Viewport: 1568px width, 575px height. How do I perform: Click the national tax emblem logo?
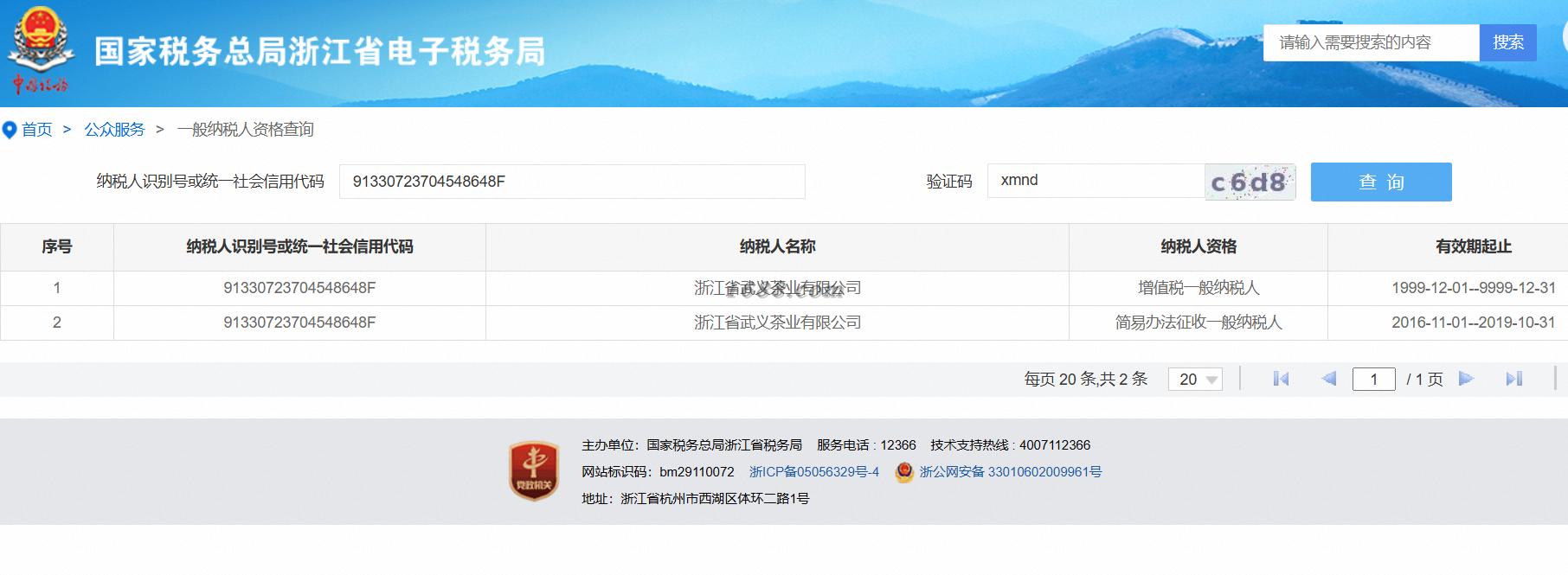39,49
